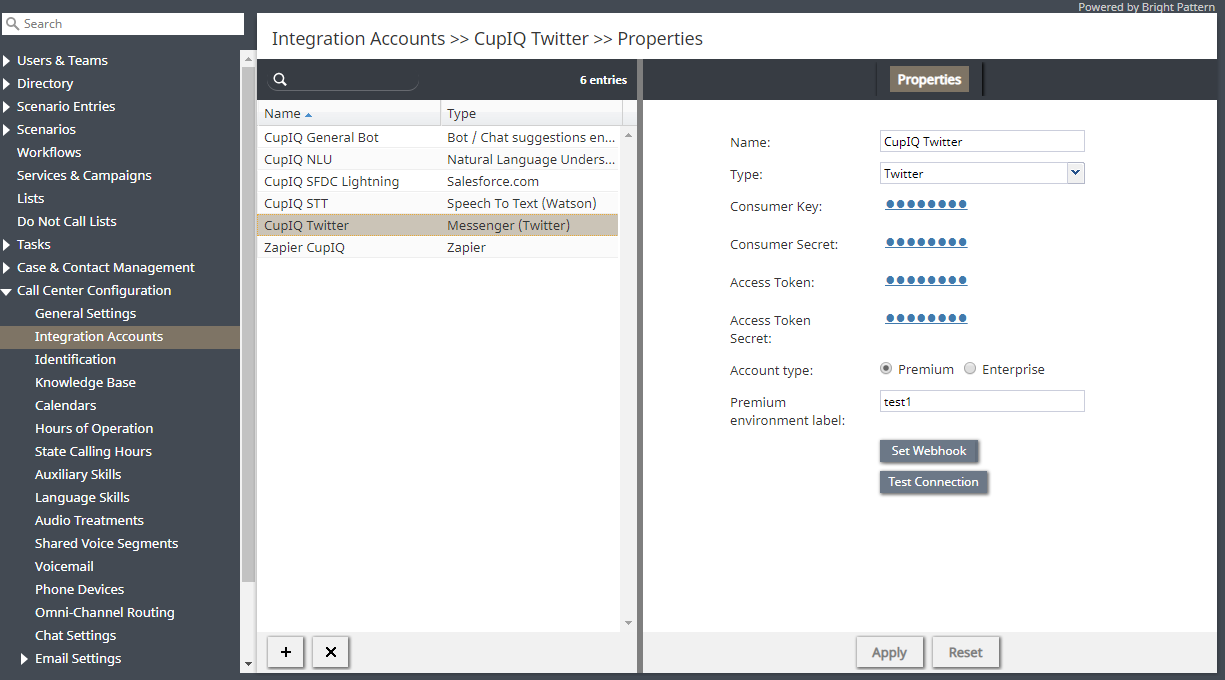This screenshot has height=680, width=1225.
Task: Expand the Email Settings submenu
Action: tap(25, 658)
